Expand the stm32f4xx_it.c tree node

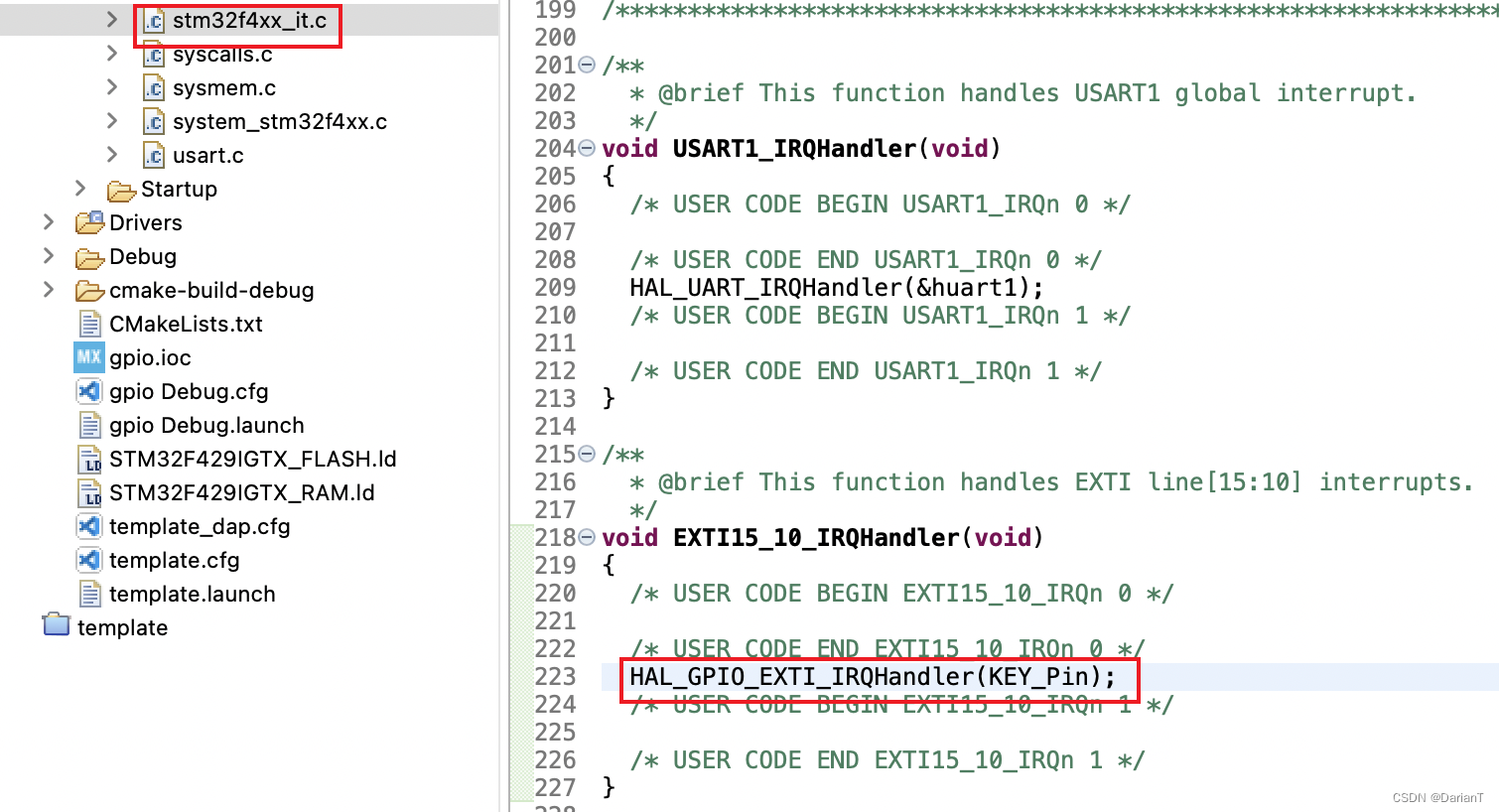(112, 20)
